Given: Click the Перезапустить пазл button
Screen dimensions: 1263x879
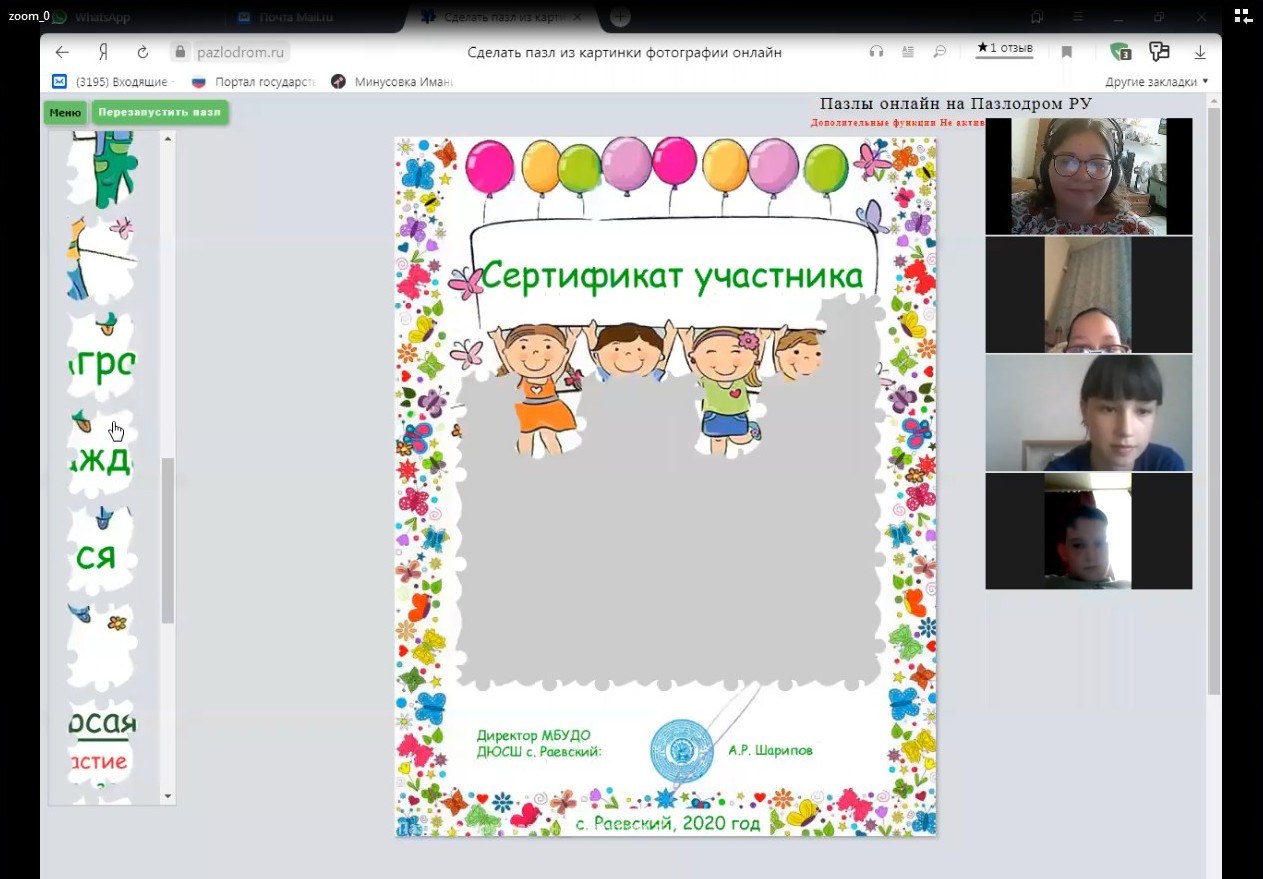Looking at the screenshot, I should point(159,112).
